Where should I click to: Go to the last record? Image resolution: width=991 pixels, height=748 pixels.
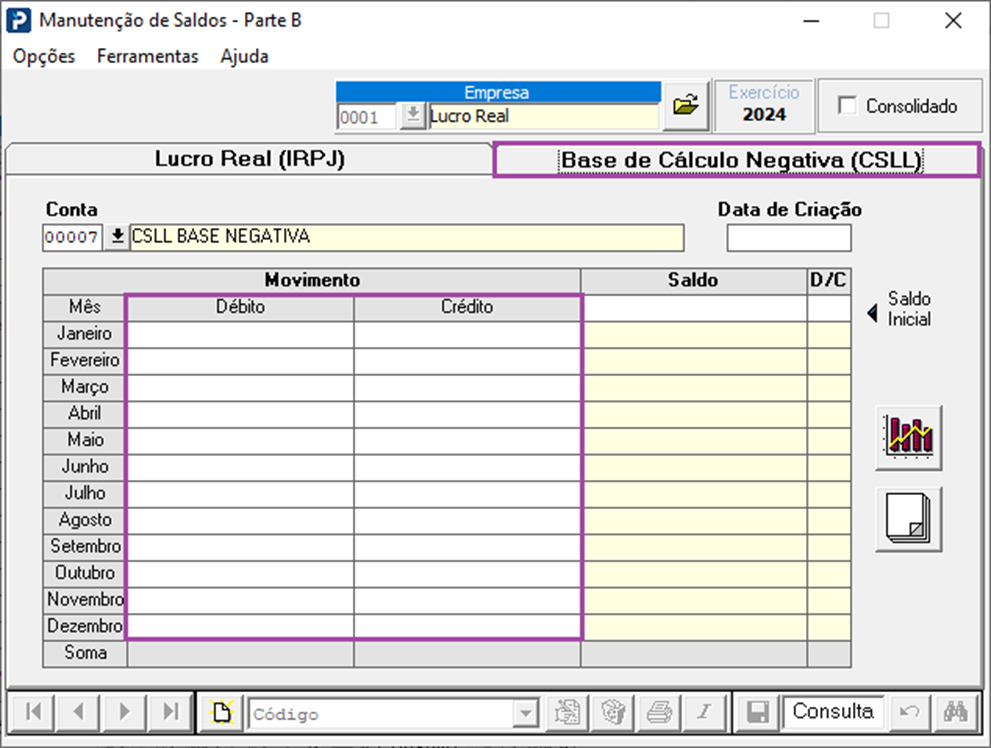point(170,712)
